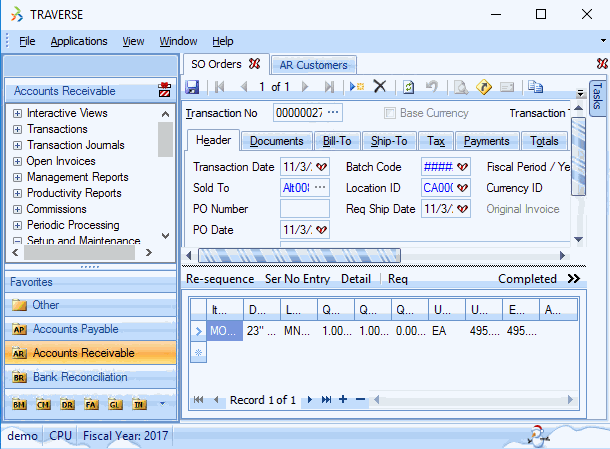The height and width of the screenshot is (449, 610).
Task: Expand the Interactive Views tree node
Action: pyautogui.click(x=17, y=113)
